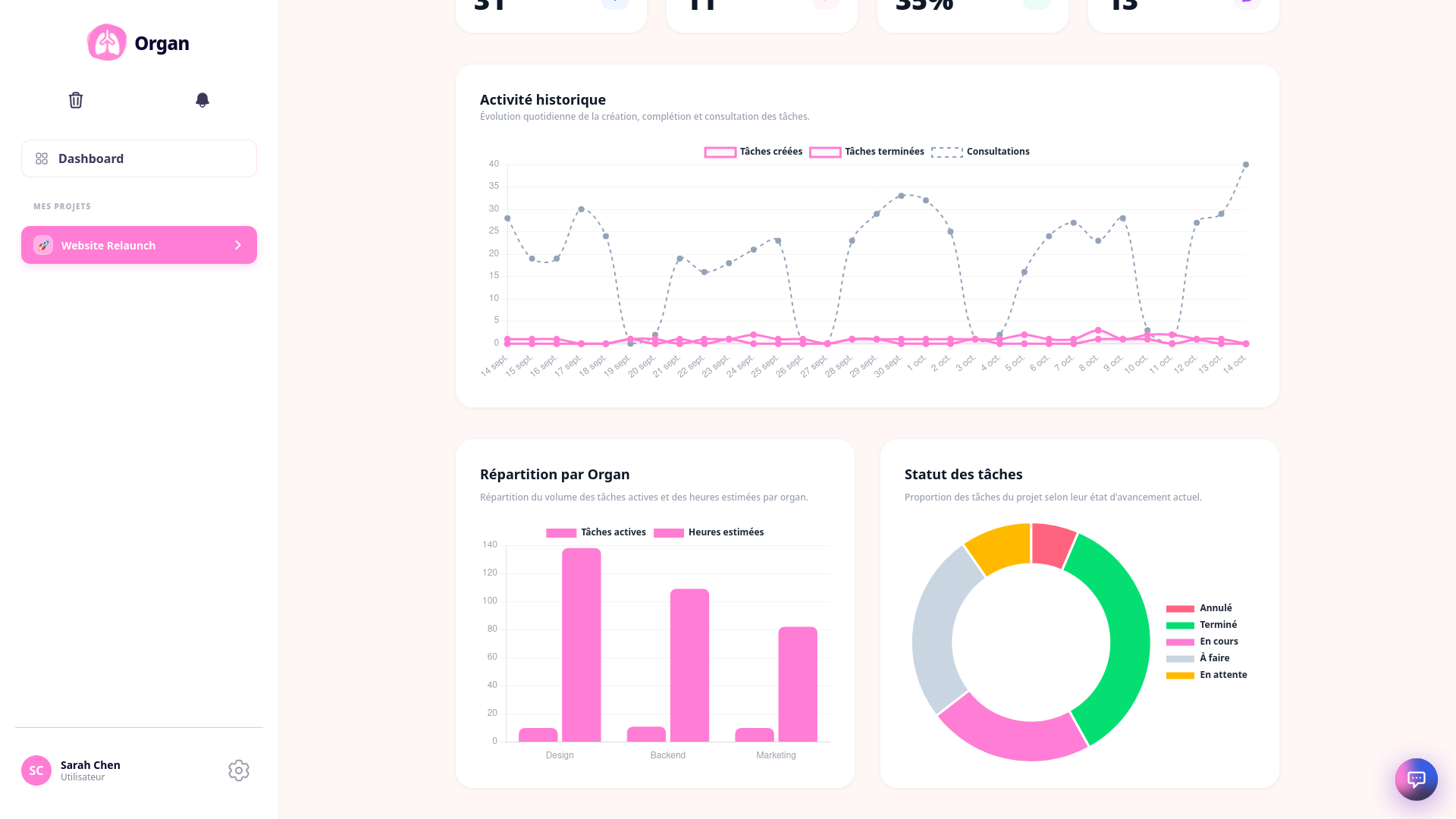Toggle À faire legend entry

point(1198,658)
